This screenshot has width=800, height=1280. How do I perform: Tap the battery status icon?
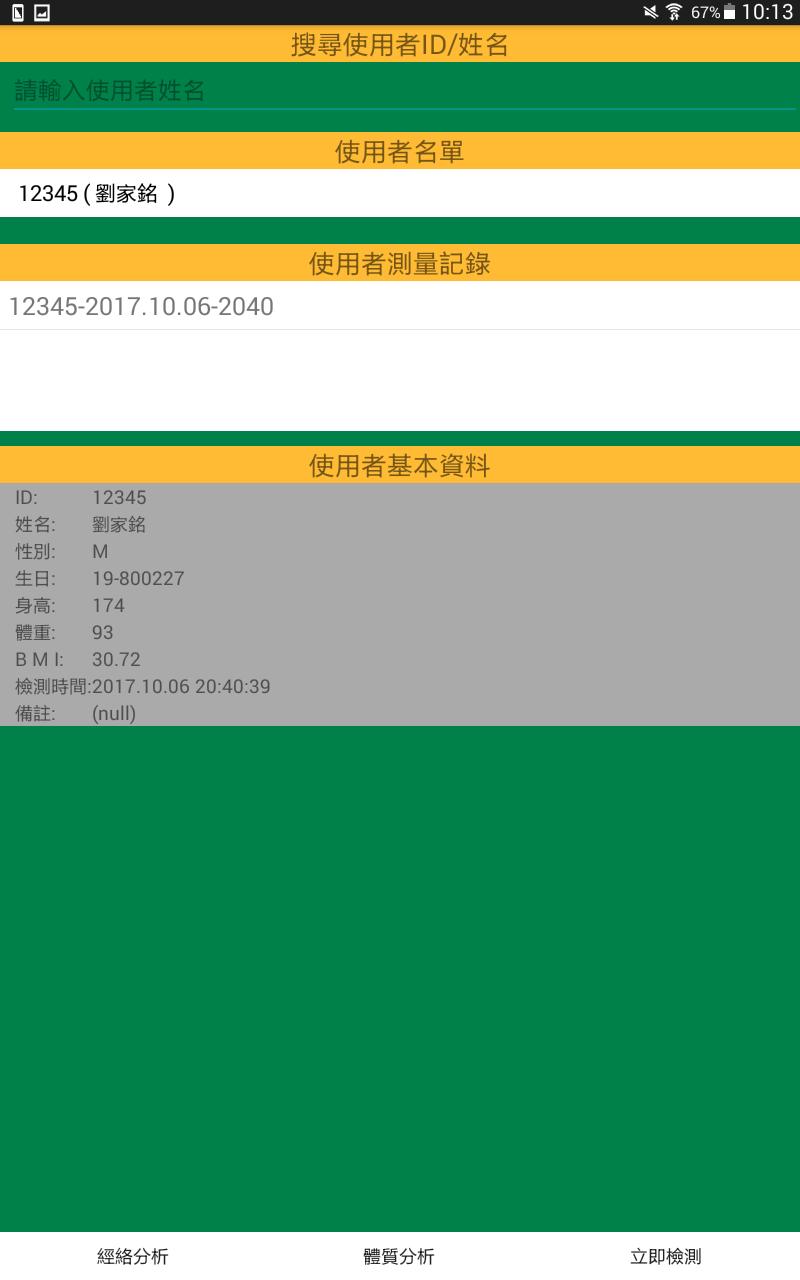pos(730,12)
